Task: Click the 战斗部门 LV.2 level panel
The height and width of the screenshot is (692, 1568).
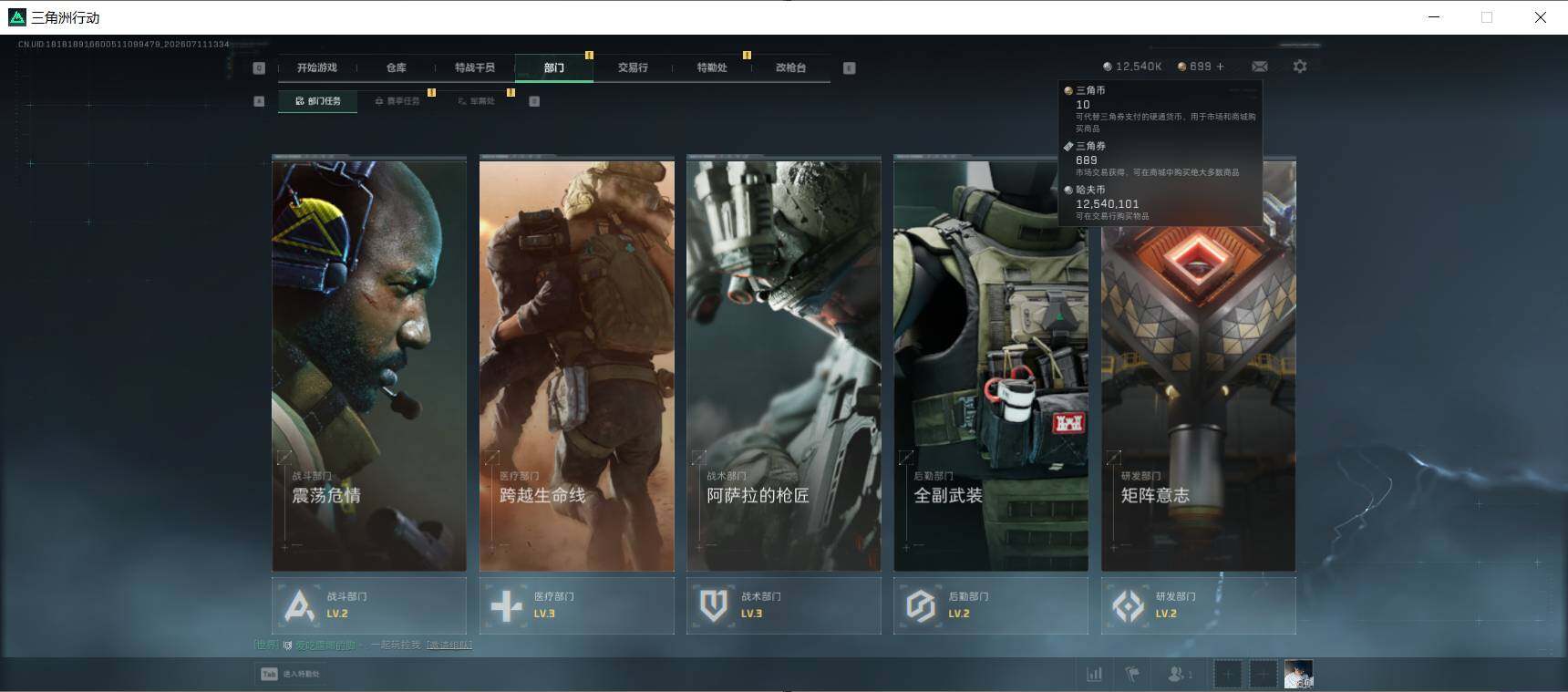Action: coord(369,605)
